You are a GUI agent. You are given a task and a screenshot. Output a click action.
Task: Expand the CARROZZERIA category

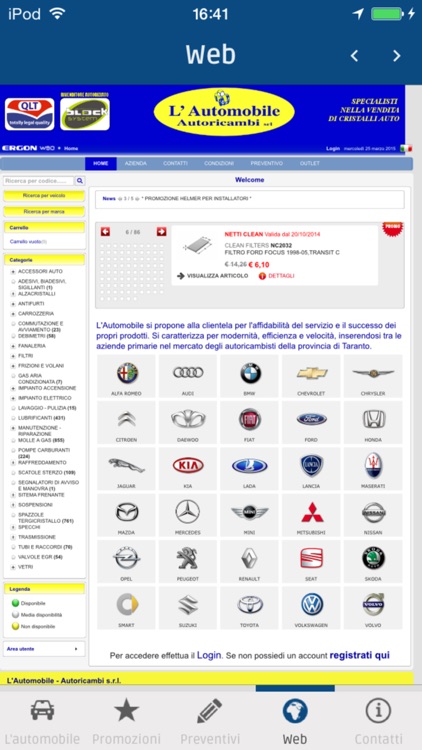pos(13,314)
